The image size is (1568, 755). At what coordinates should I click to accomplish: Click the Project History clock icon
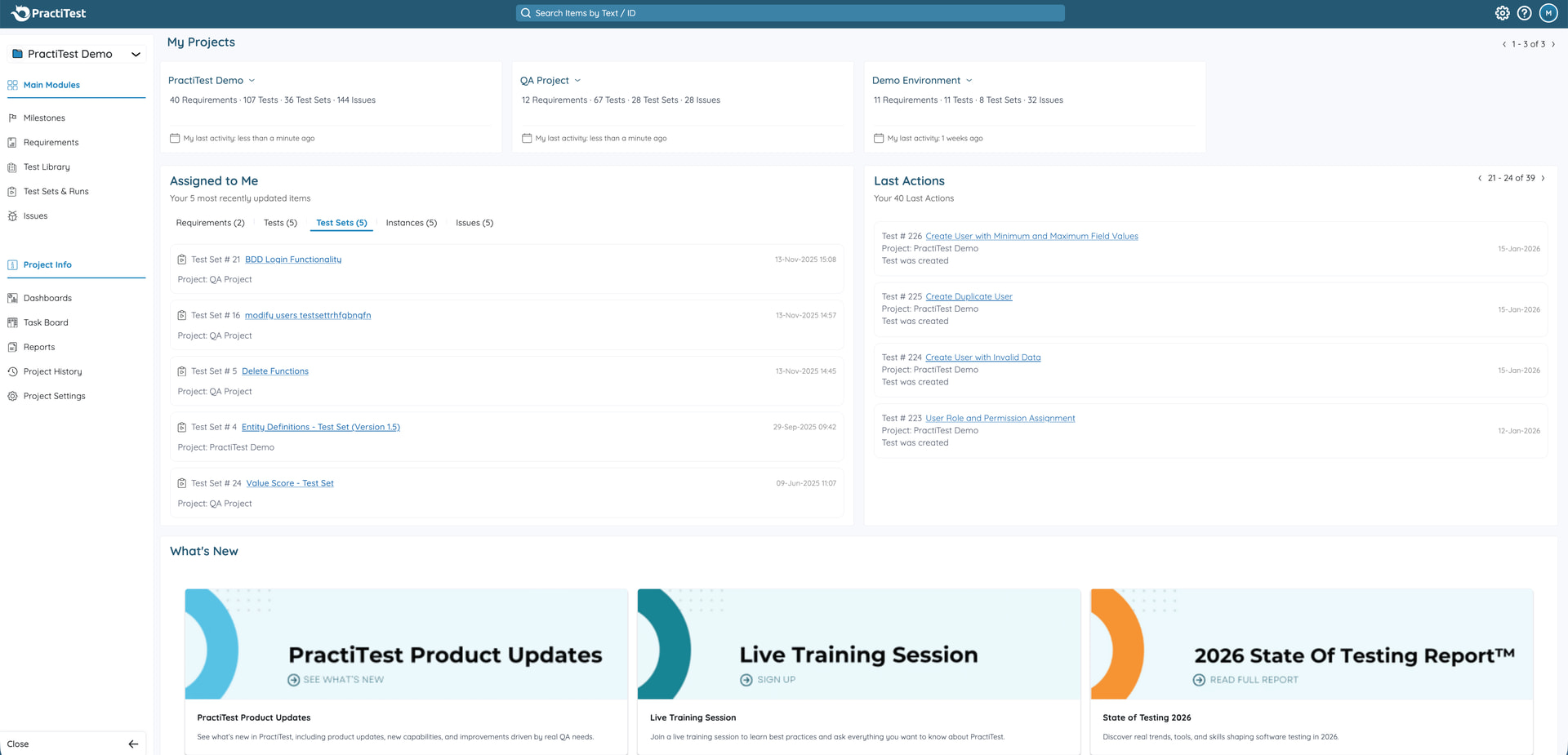(x=12, y=372)
